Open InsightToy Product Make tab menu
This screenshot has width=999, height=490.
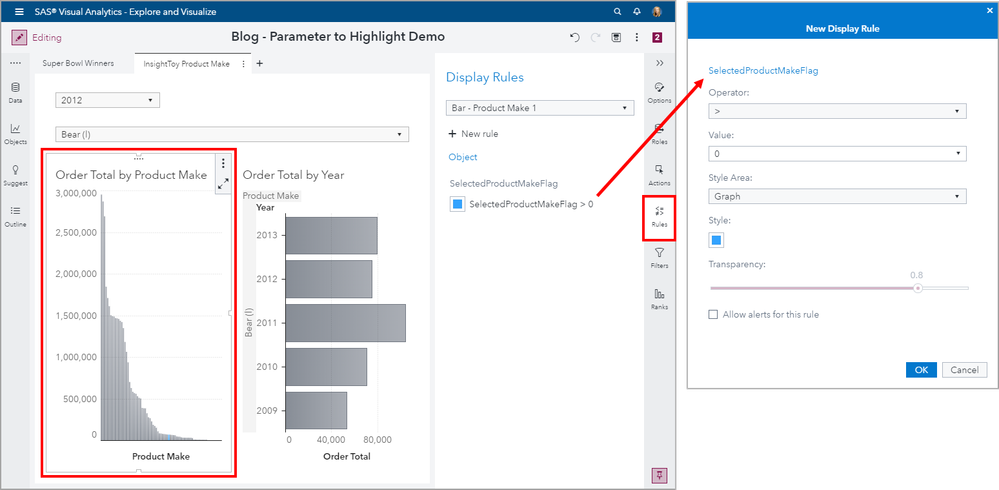(243, 64)
